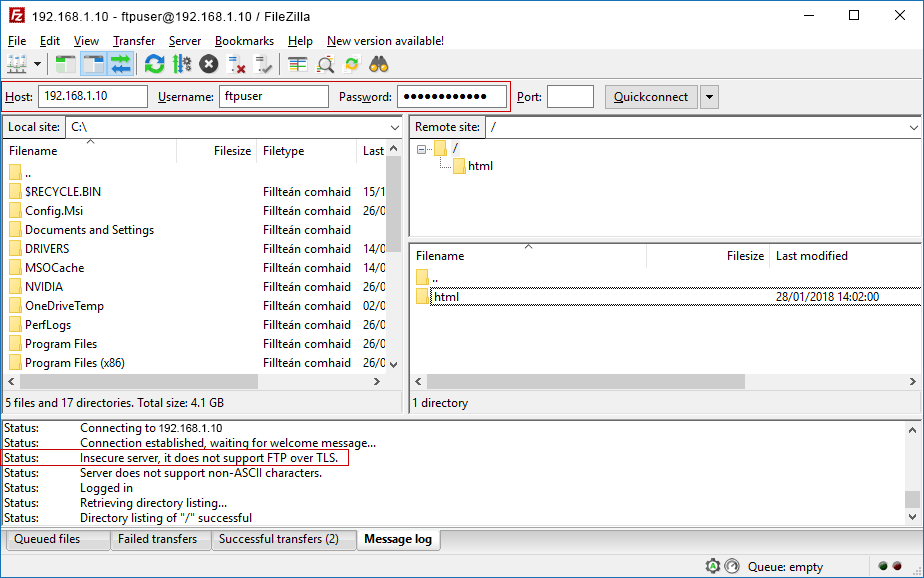The width and height of the screenshot is (924, 578).
Task: Toggle synchronized browsing mode
Action: coord(352,63)
